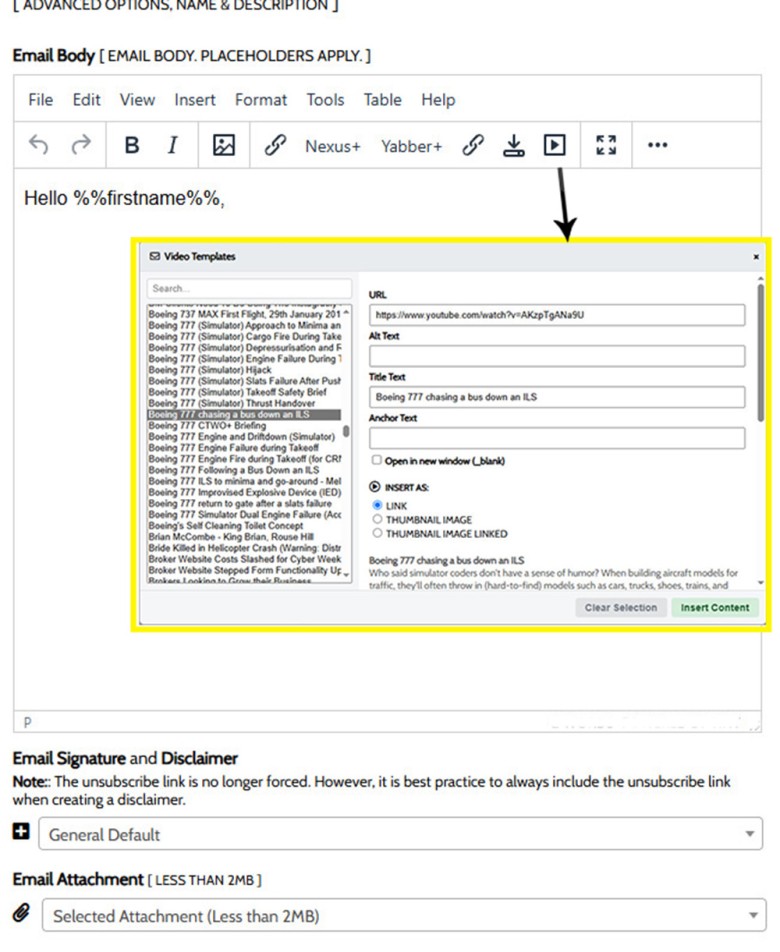Viewport: 780px width, 952px height.
Task: Open the View menu
Action: click(137, 100)
